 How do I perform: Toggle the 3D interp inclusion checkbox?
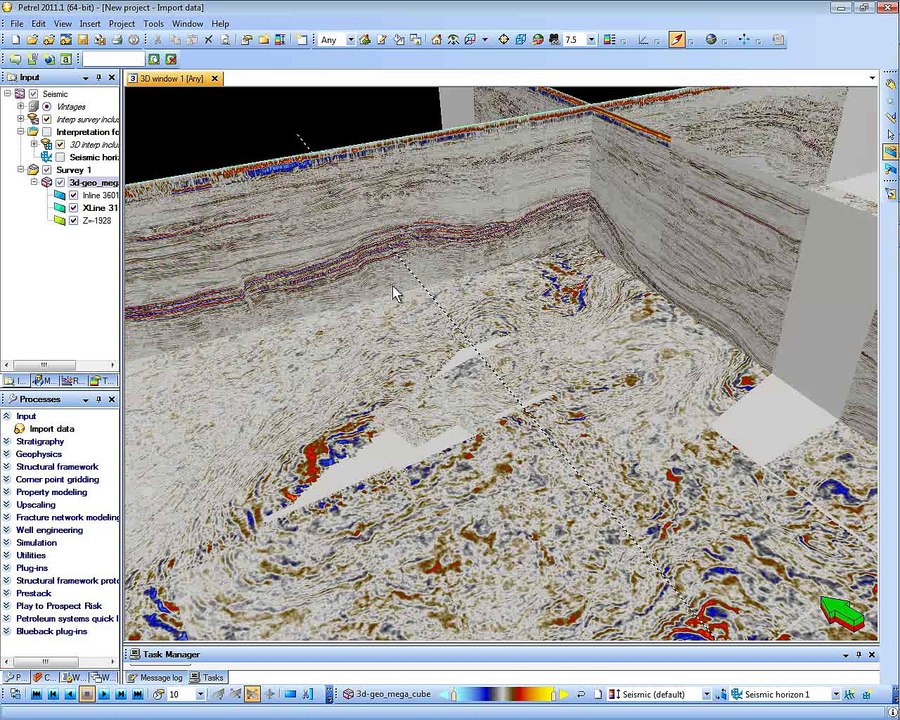pyautogui.click(x=60, y=145)
